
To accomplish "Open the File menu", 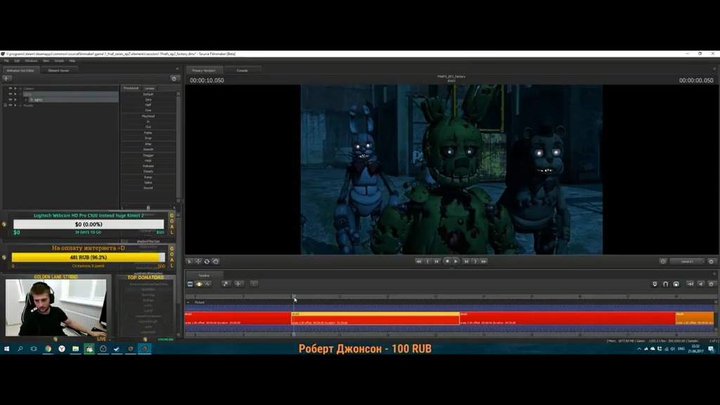I will tap(6, 61).
